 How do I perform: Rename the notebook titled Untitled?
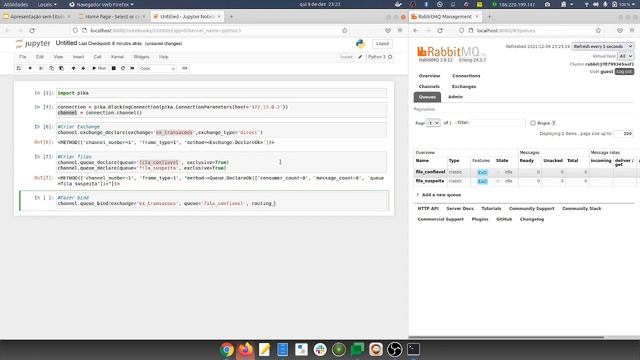66,43
